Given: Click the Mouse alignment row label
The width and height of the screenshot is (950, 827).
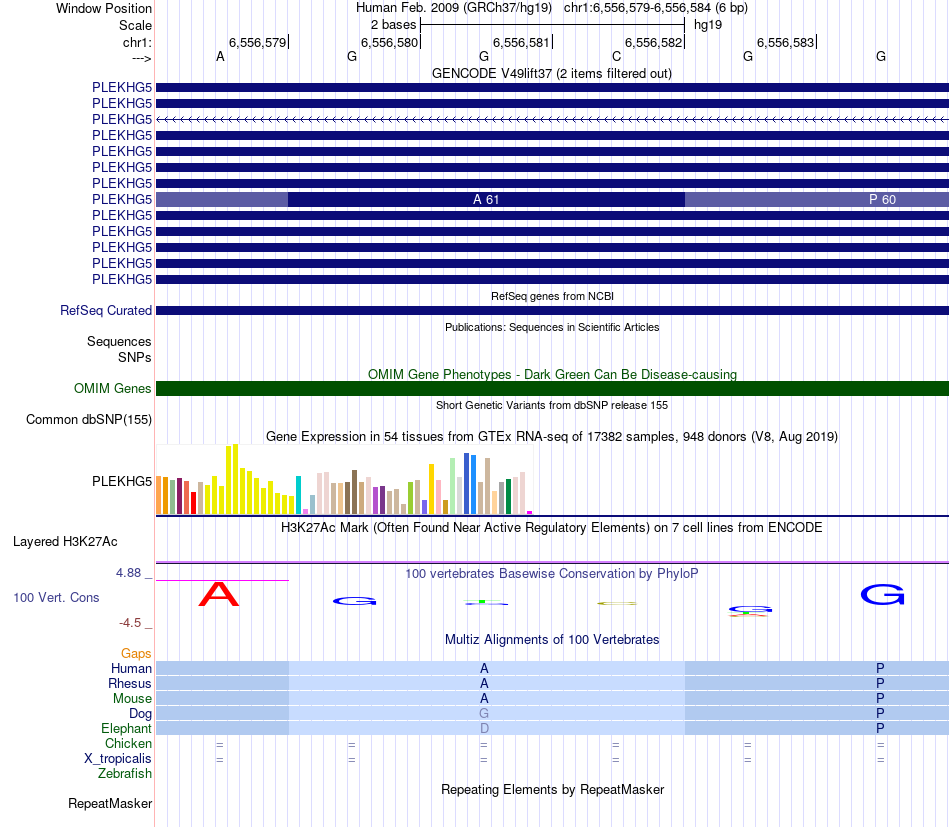Looking at the screenshot, I should [132, 699].
